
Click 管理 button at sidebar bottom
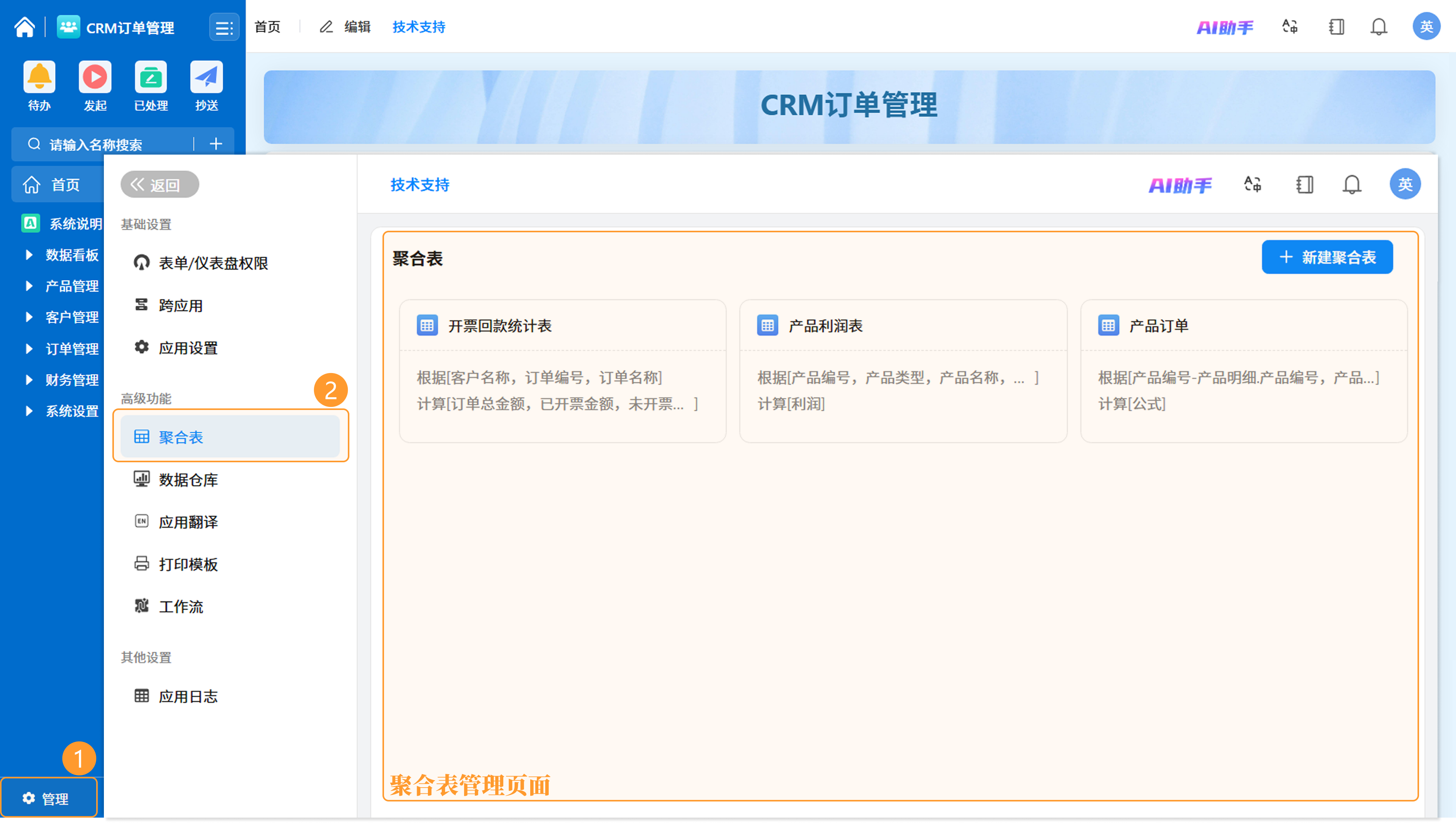click(x=49, y=798)
